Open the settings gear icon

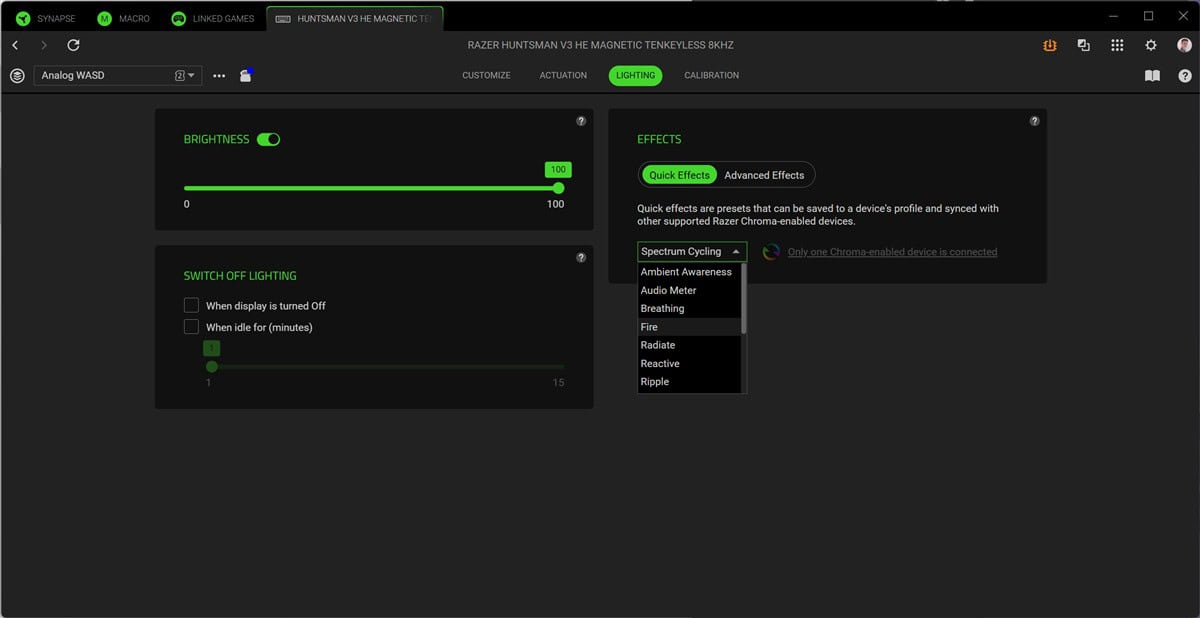[x=1151, y=45]
